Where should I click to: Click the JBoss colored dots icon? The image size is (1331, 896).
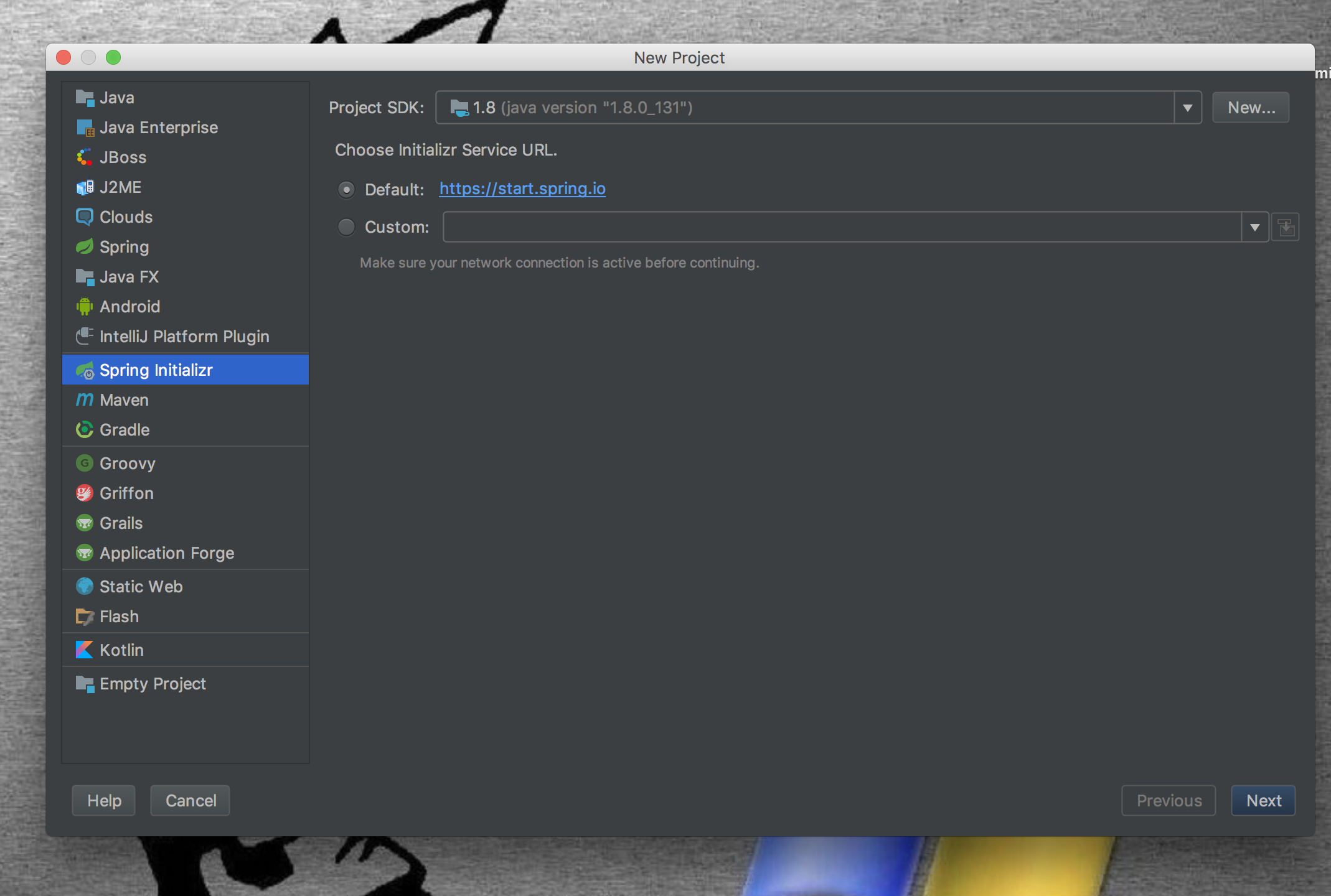85,157
